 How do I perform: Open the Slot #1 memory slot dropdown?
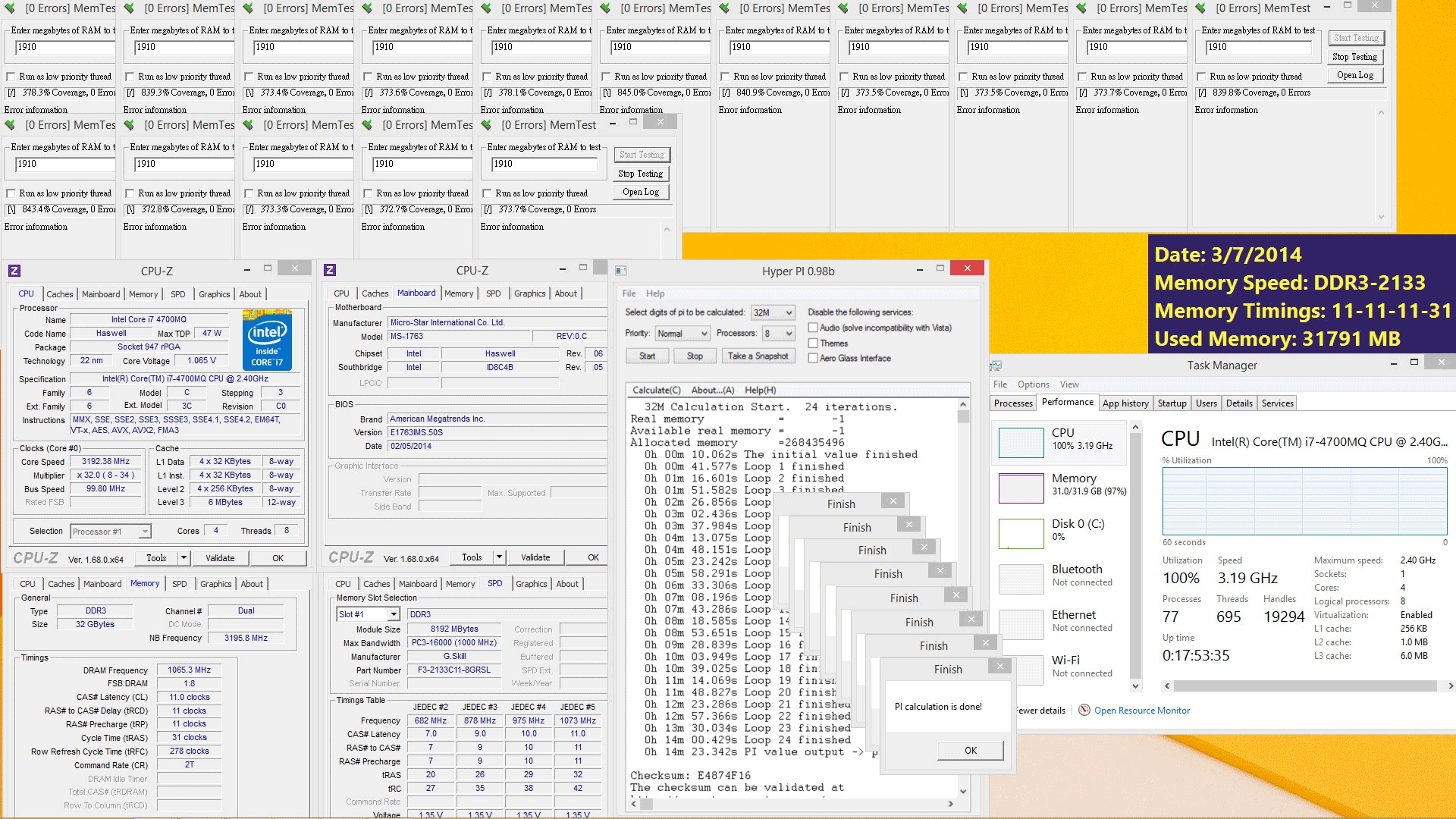tap(393, 614)
